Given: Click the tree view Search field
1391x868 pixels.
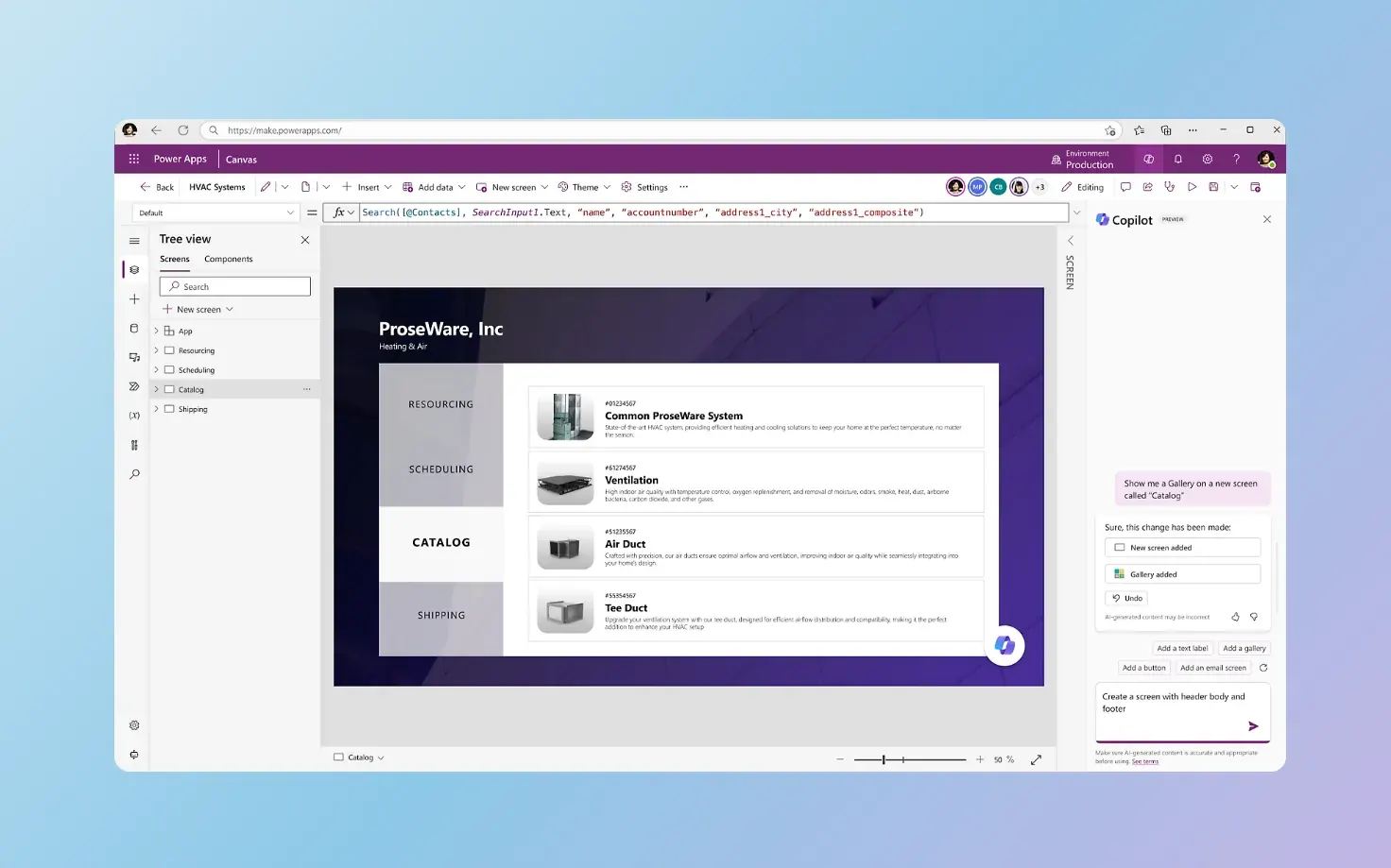Looking at the screenshot, I should coord(235,286).
